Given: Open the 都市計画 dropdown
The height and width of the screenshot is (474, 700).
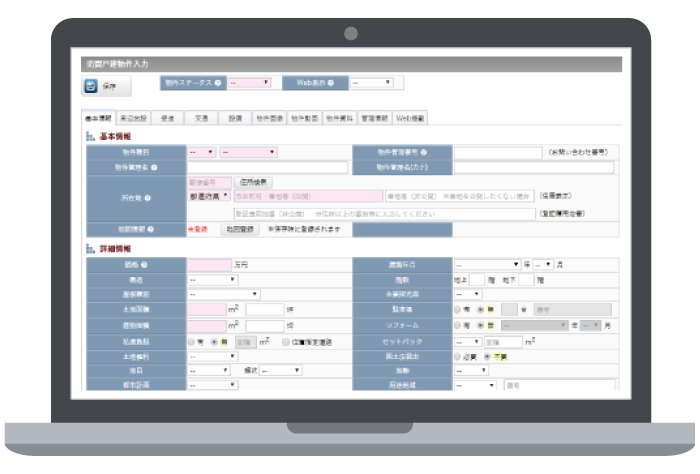Looking at the screenshot, I should point(212,385).
